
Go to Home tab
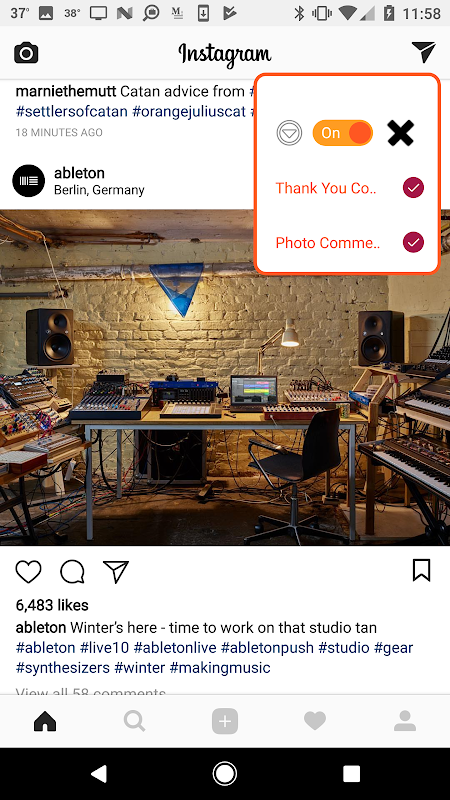click(45, 721)
